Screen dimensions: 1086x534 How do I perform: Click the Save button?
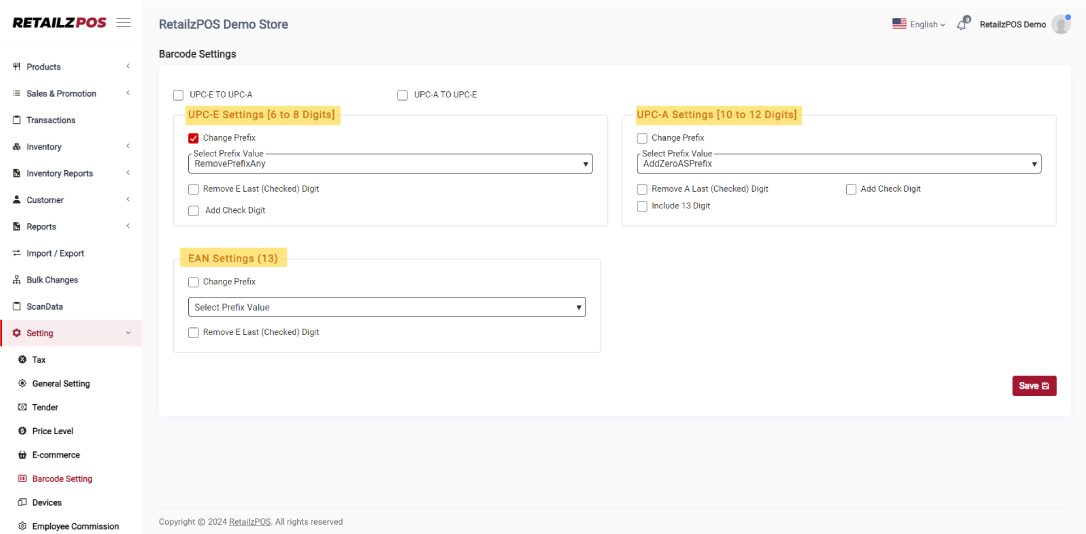(x=1033, y=386)
